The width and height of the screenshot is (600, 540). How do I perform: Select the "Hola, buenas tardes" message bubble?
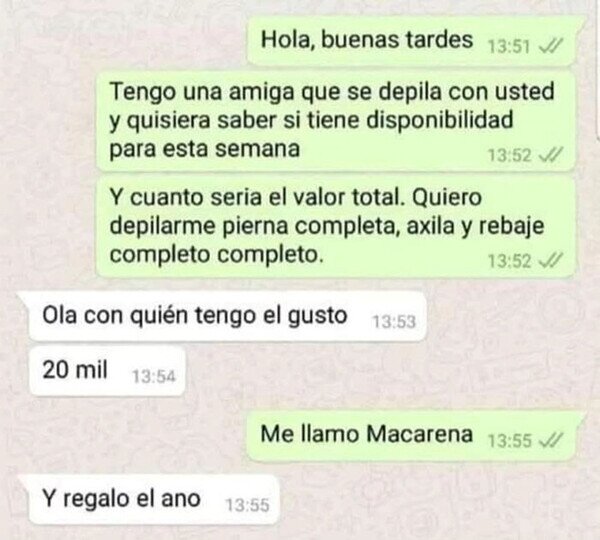click(x=412, y=41)
